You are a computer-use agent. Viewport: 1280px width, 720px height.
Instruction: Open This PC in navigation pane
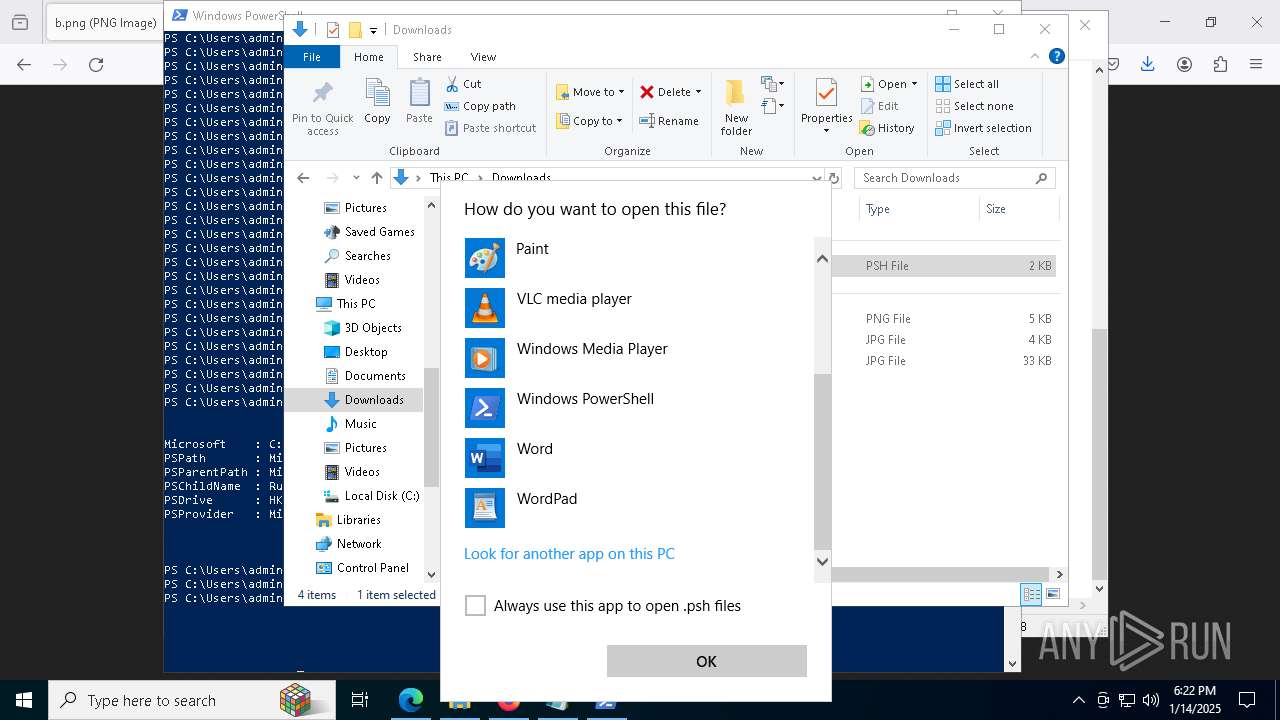pos(346,304)
